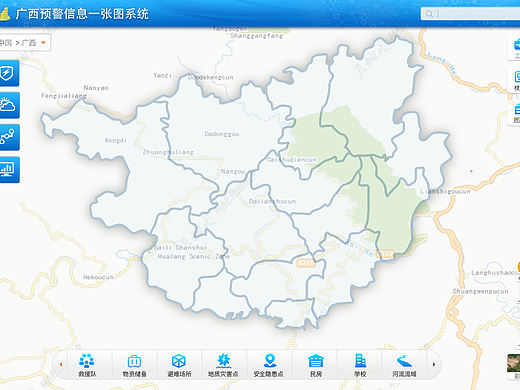Show 学校 schools layer
The width and height of the screenshot is (520, 390).
[x=360, y=365]
